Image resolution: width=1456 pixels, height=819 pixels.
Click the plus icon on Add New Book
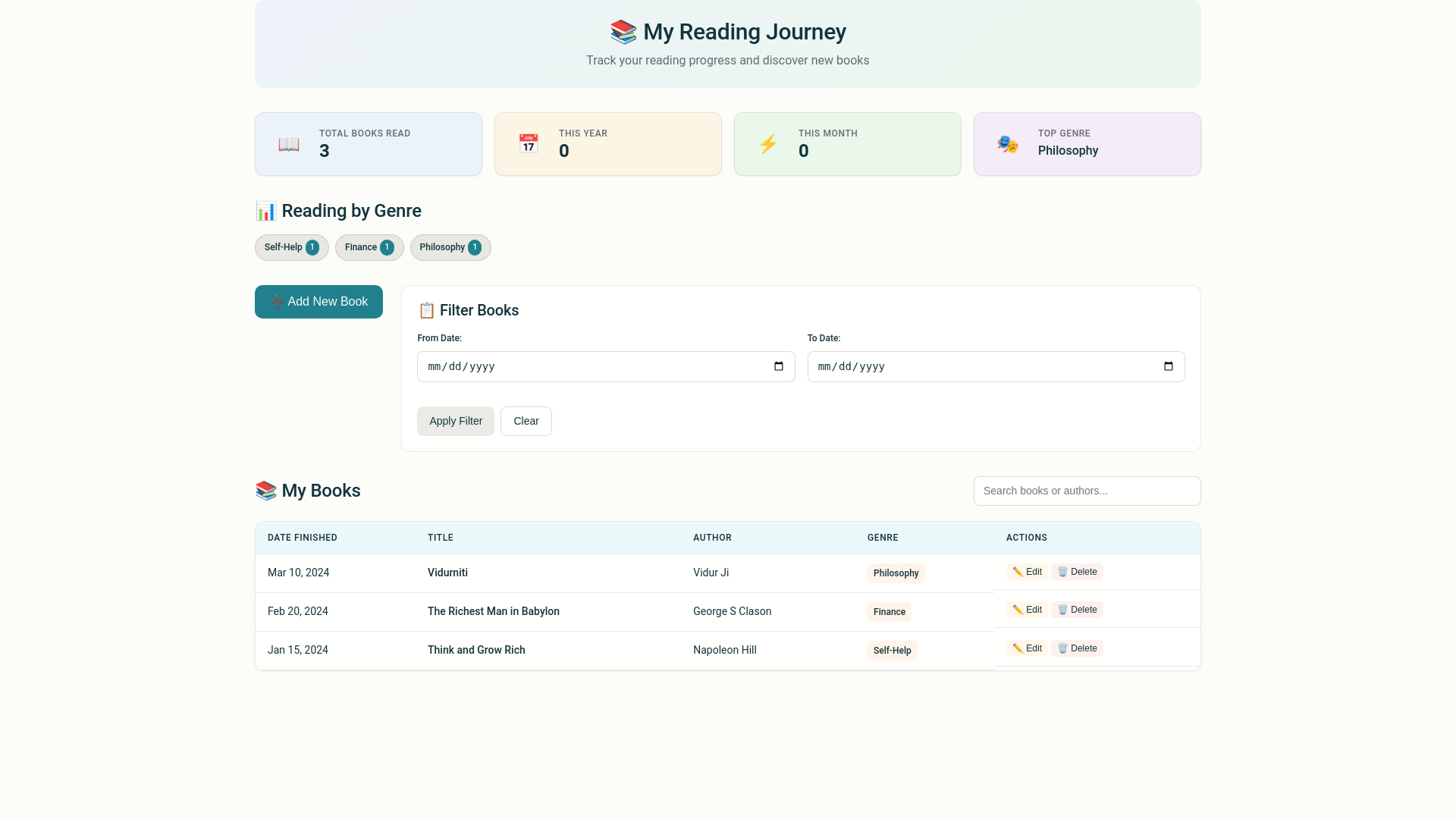tap(277, 302)
